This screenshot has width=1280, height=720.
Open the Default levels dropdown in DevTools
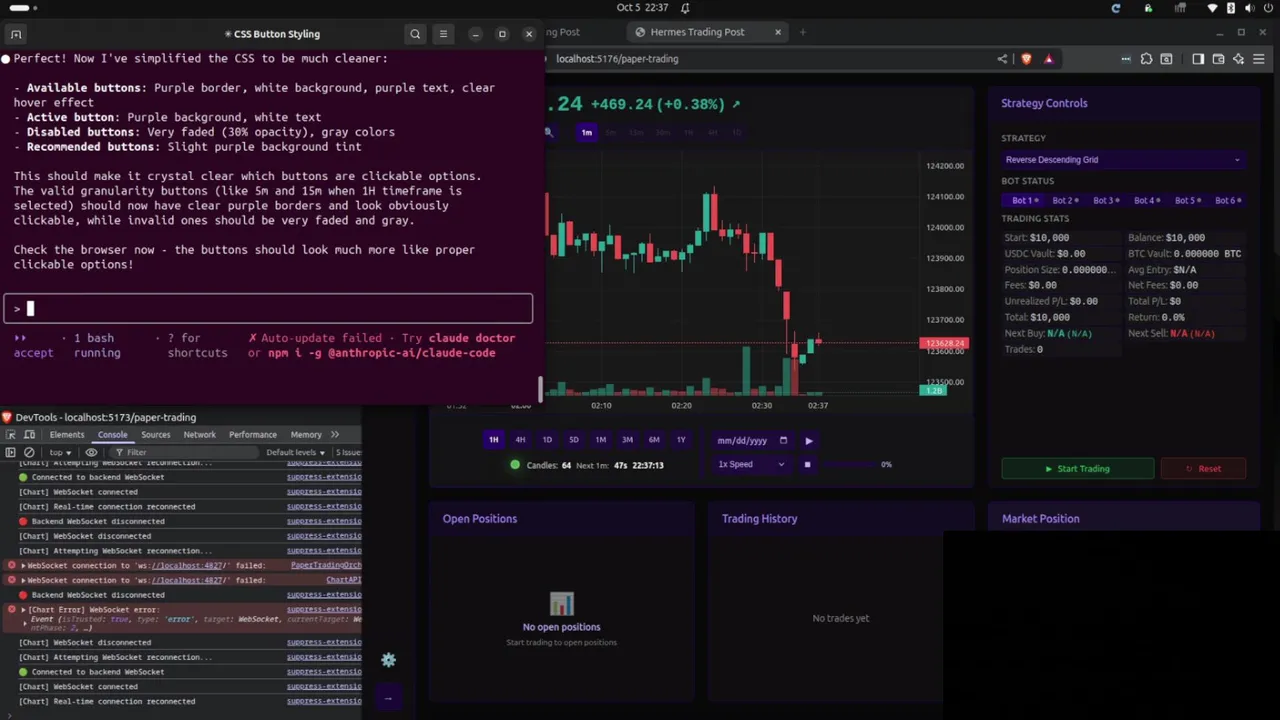[295, 452]
